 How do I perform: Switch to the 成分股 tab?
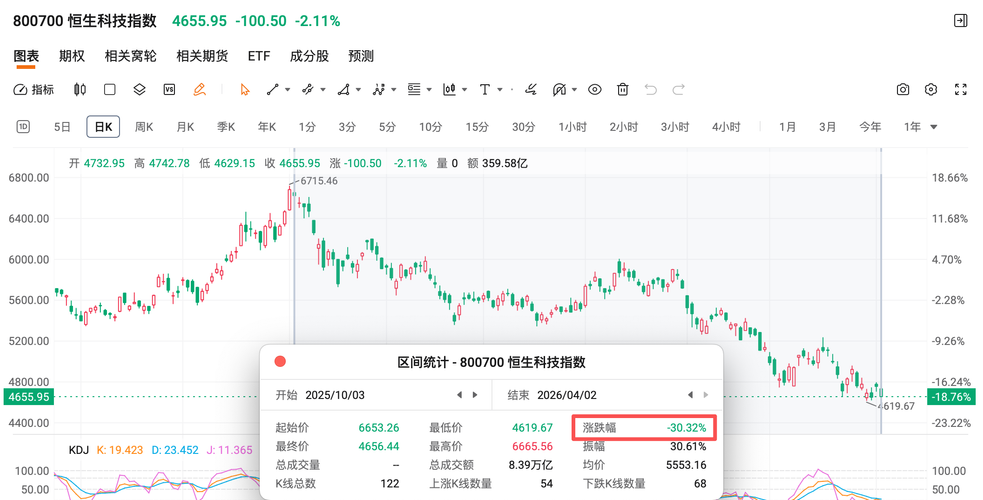[x=309, y=56]
